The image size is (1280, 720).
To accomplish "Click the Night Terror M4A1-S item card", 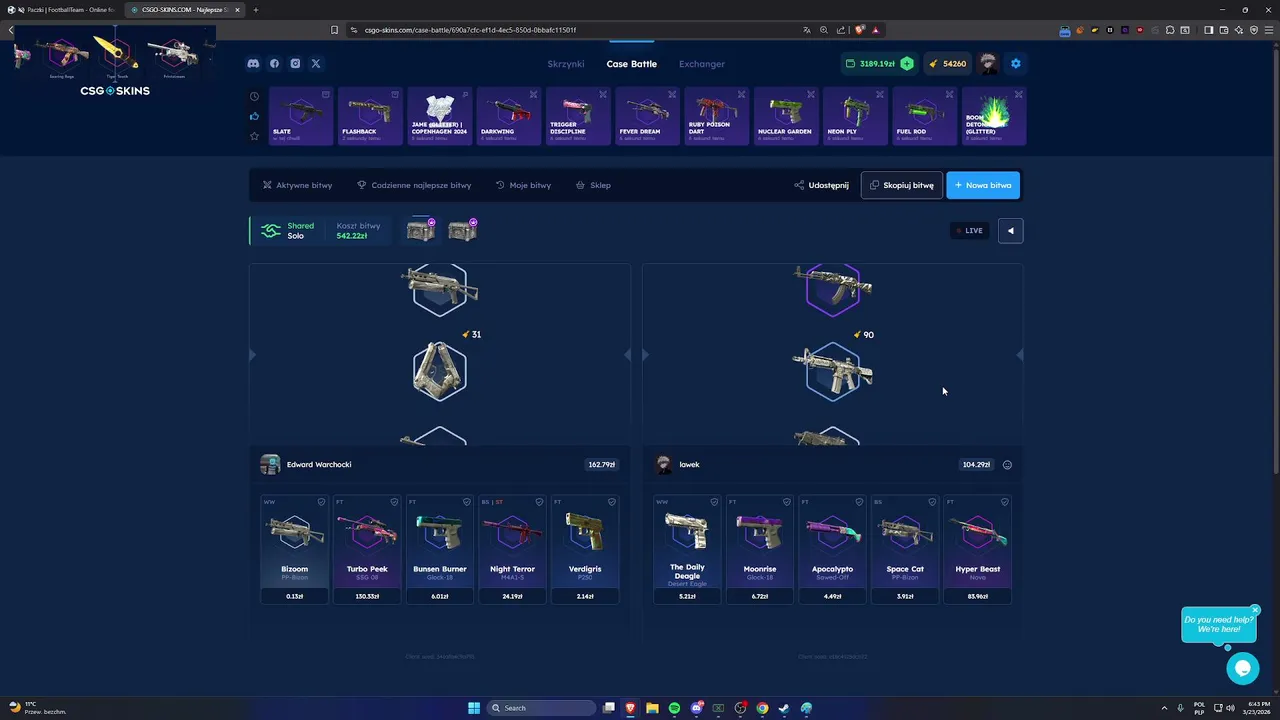I will click(512, 549).
